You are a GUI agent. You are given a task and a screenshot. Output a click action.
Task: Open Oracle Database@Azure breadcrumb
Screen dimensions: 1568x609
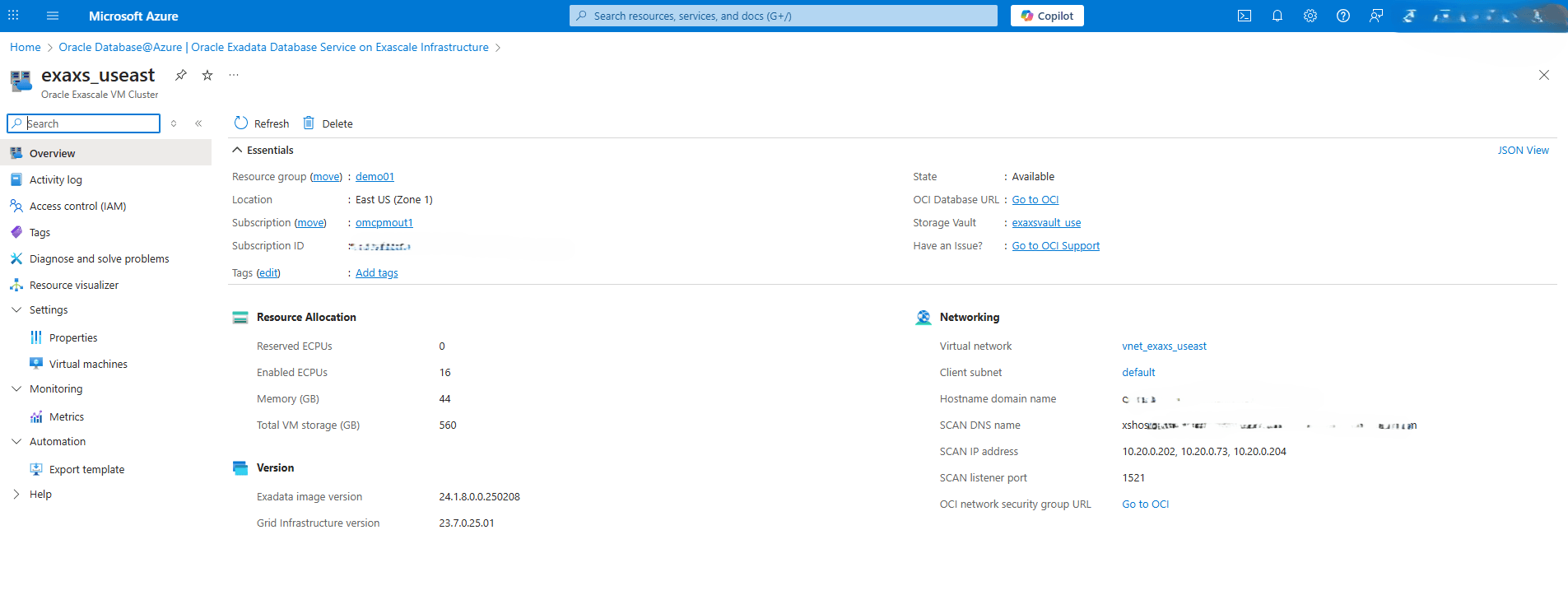[273, 47]
